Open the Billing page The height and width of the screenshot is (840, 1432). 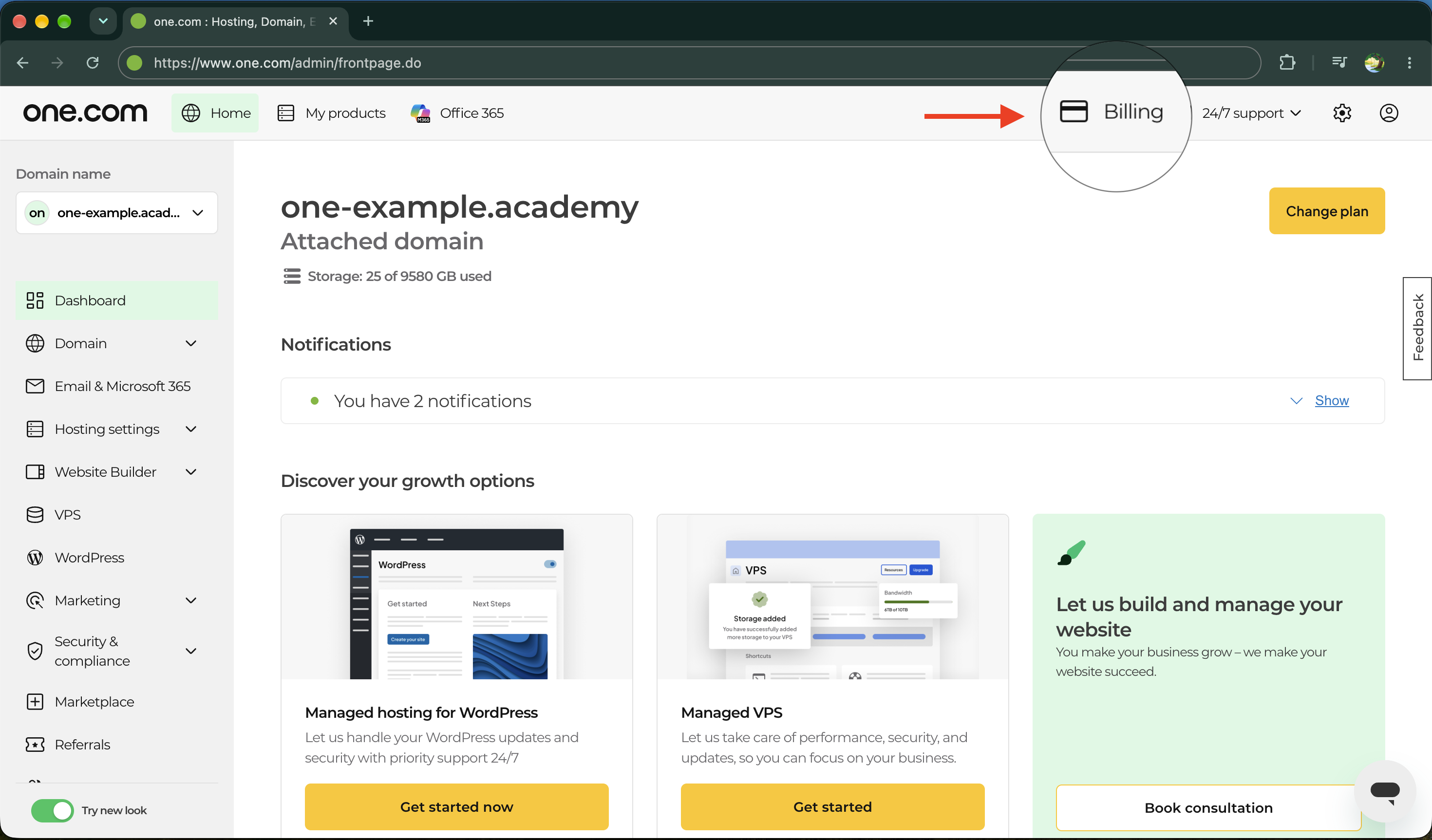click(x=1112, y=112)
